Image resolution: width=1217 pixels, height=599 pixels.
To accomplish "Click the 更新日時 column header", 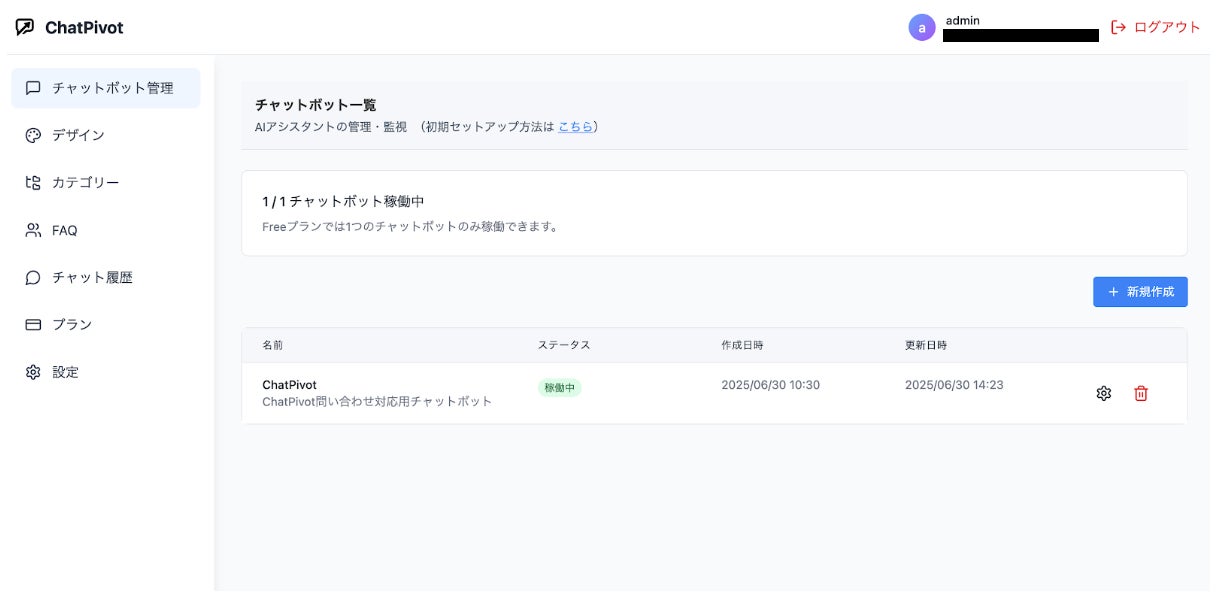I will point(925,345).
